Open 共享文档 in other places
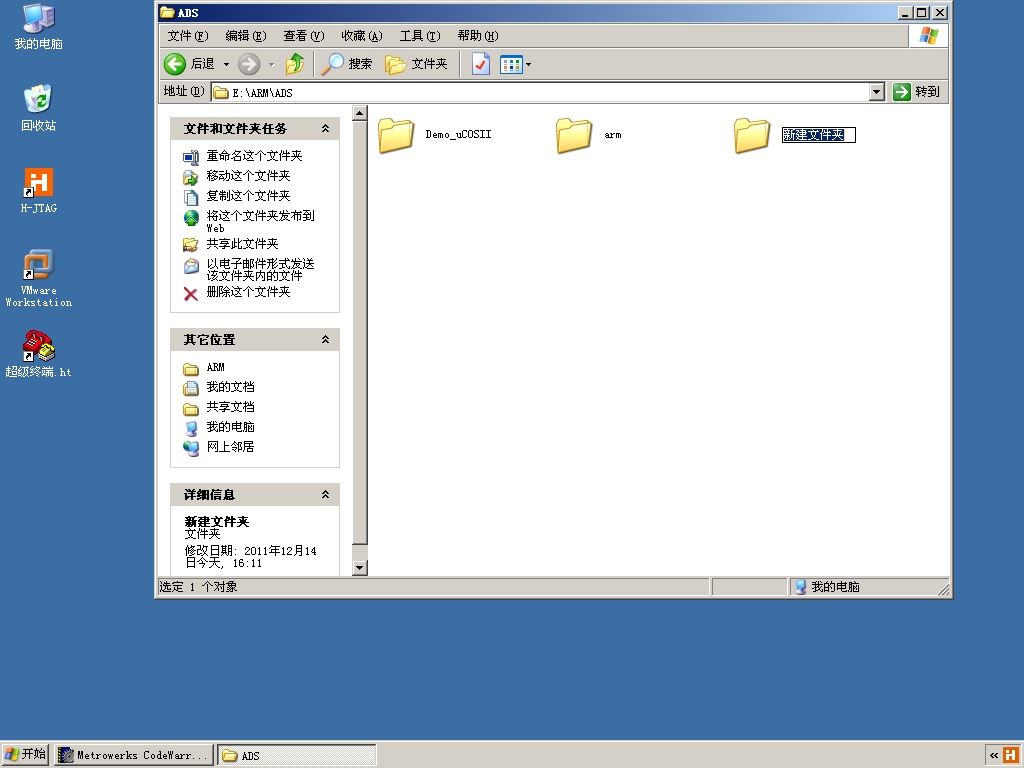 click(x=231, y=407)
